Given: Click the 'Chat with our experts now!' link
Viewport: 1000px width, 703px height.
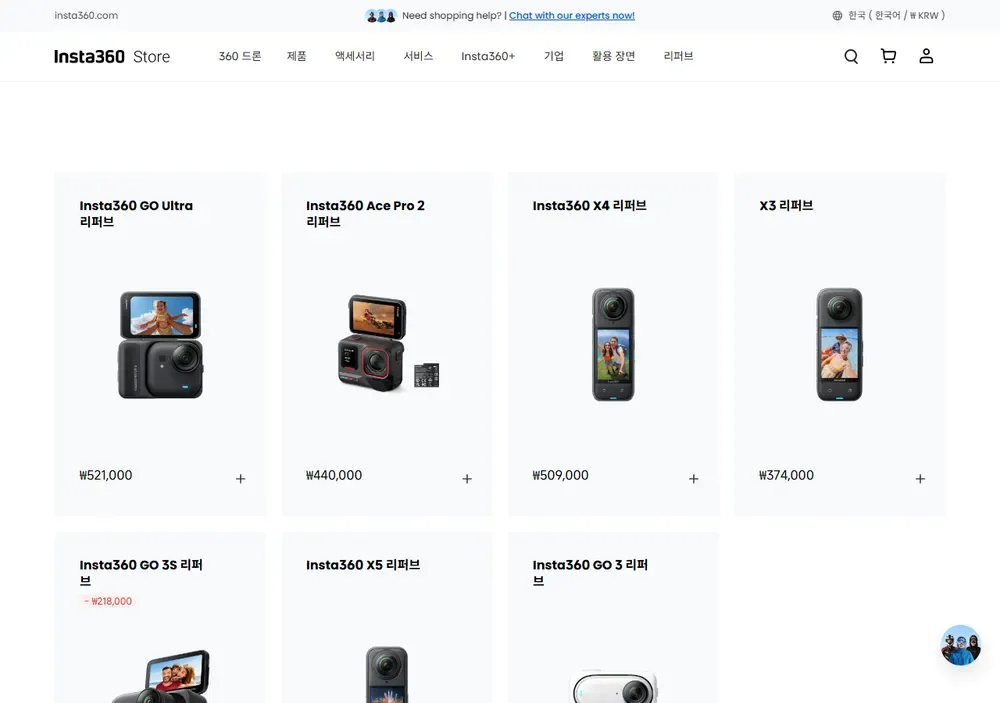Looking at the screenshot, I should point(571,15).
